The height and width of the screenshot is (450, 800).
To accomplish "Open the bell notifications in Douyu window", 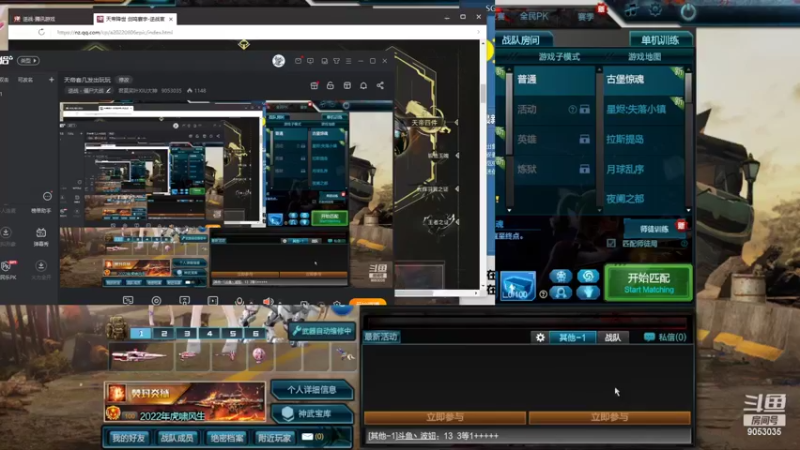I will pos(363,86).
